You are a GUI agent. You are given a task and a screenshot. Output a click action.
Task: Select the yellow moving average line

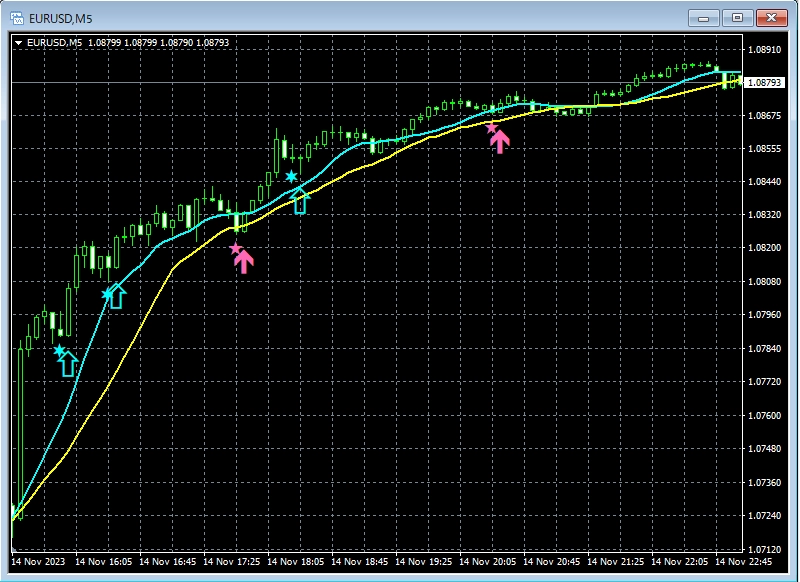[x=160, y=292]
